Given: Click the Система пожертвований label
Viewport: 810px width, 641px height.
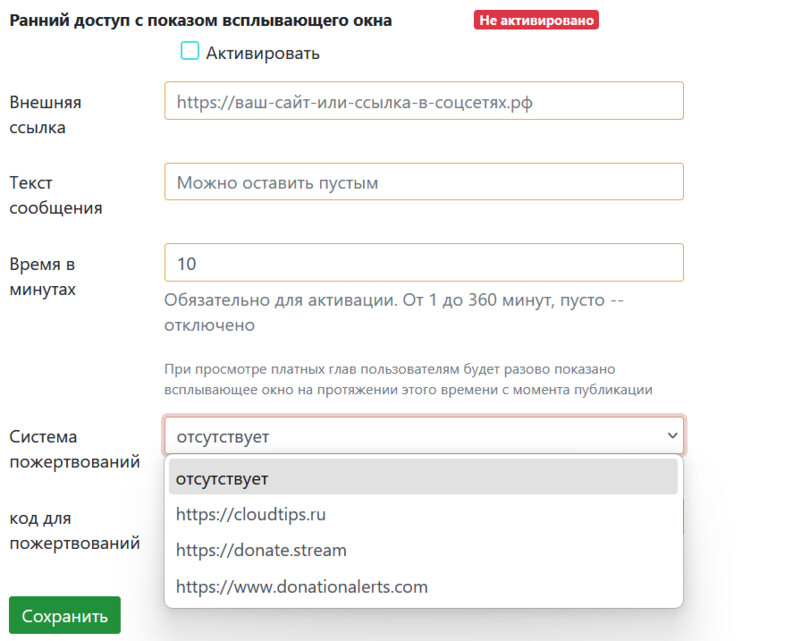Looking at the screenshot, I should (73, 449).
